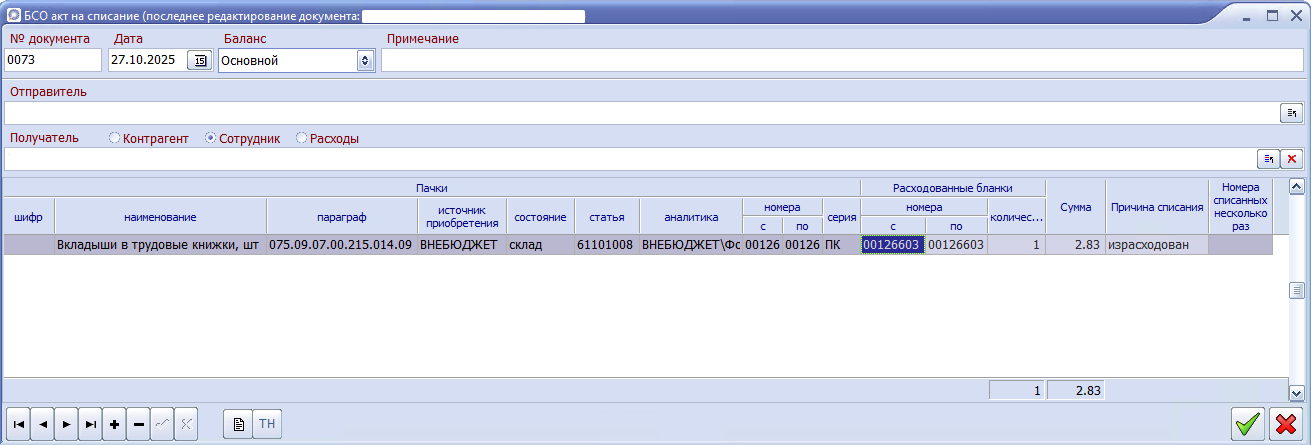Screen dimensions: 1311x445
Task: Jump to the last record
Action: click(90, 425)
